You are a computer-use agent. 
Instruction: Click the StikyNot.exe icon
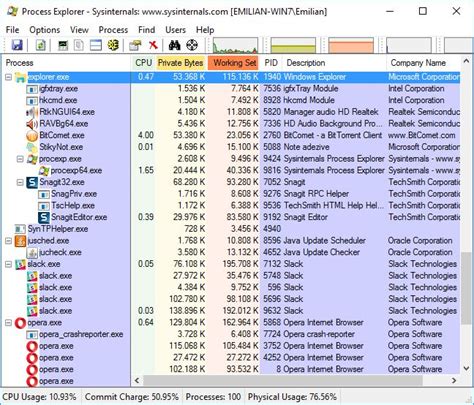(x=32, y=147)
